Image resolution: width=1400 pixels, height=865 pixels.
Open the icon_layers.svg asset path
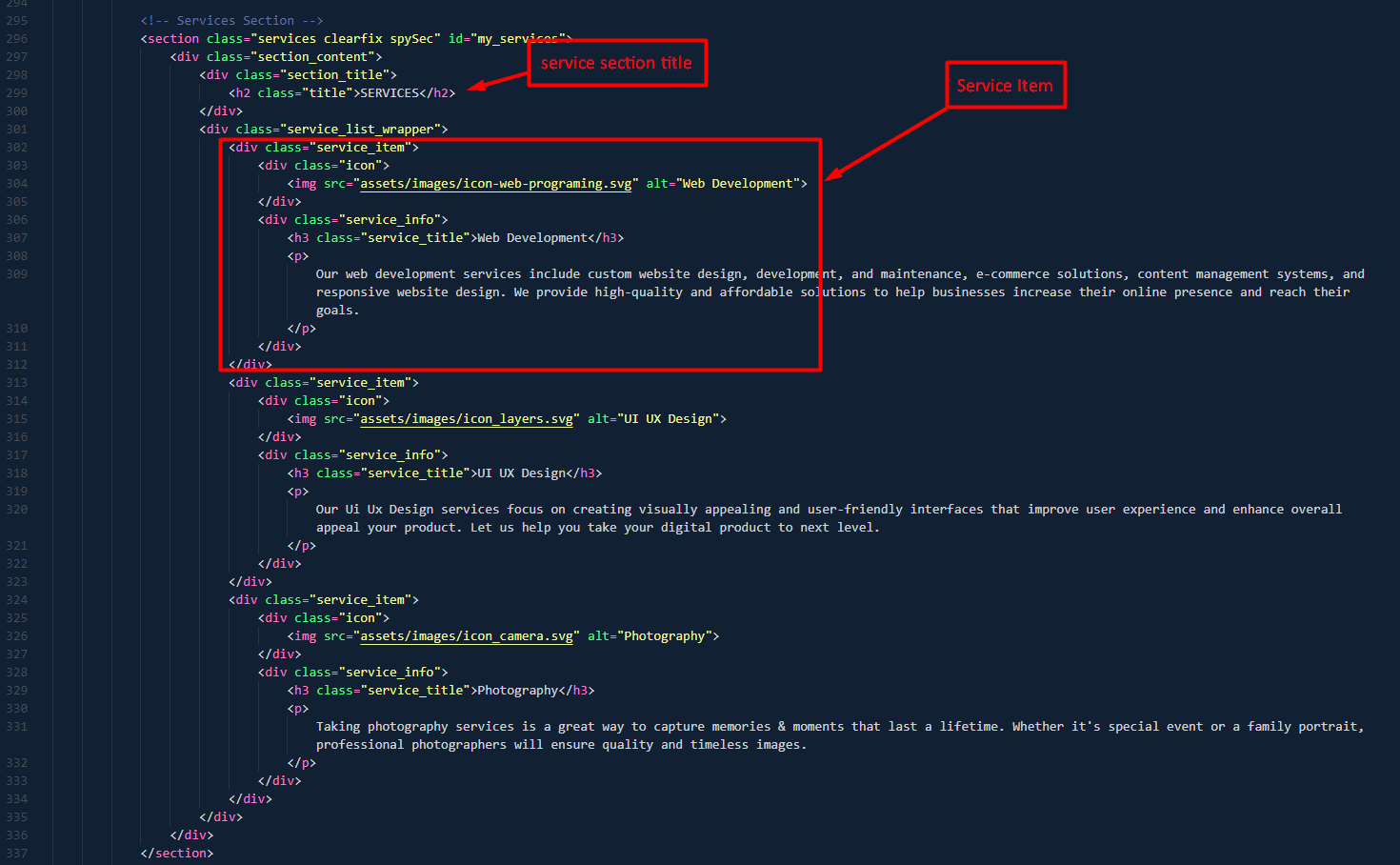point(467,418)
